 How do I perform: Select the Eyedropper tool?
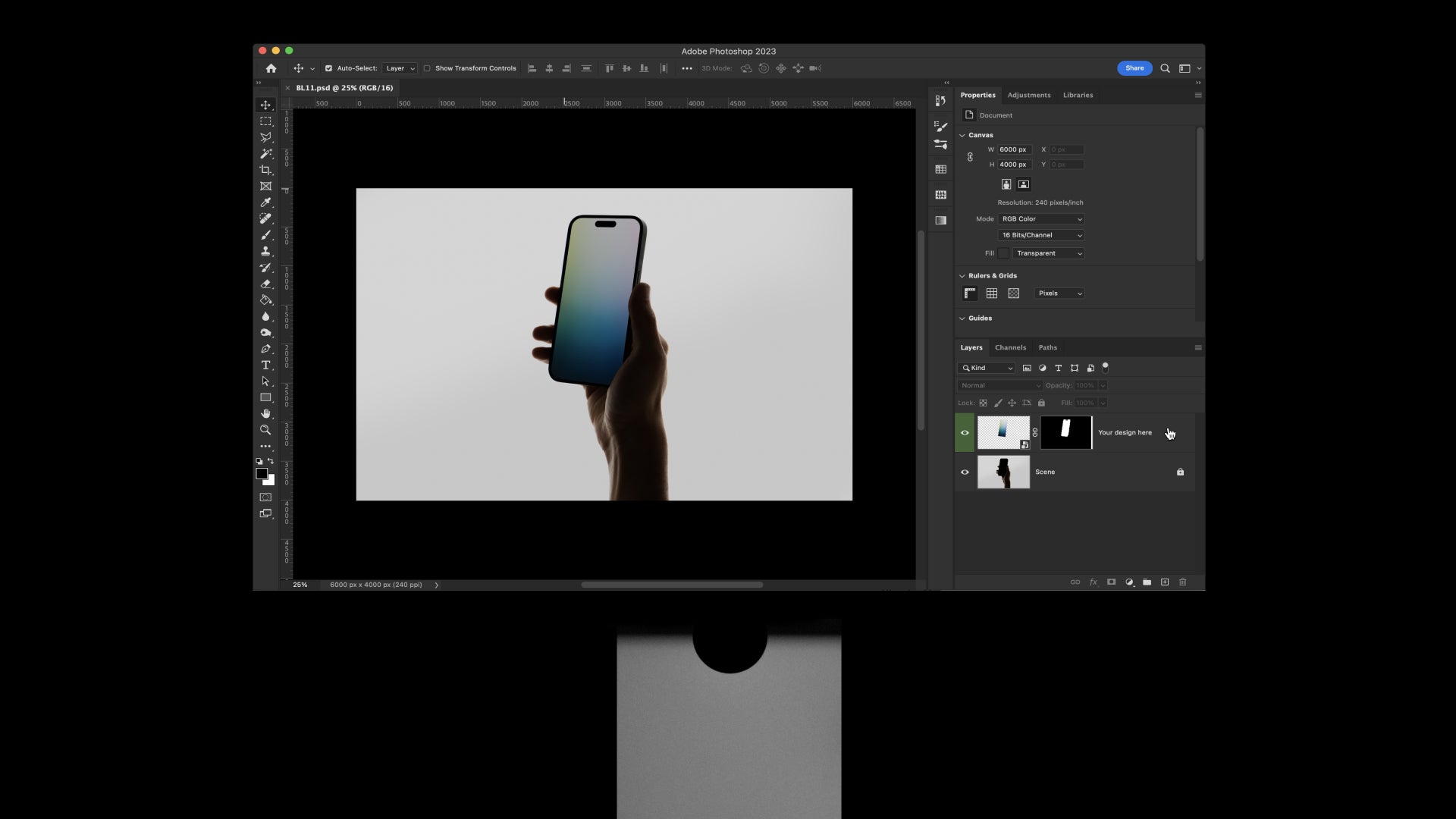point(265,202)
